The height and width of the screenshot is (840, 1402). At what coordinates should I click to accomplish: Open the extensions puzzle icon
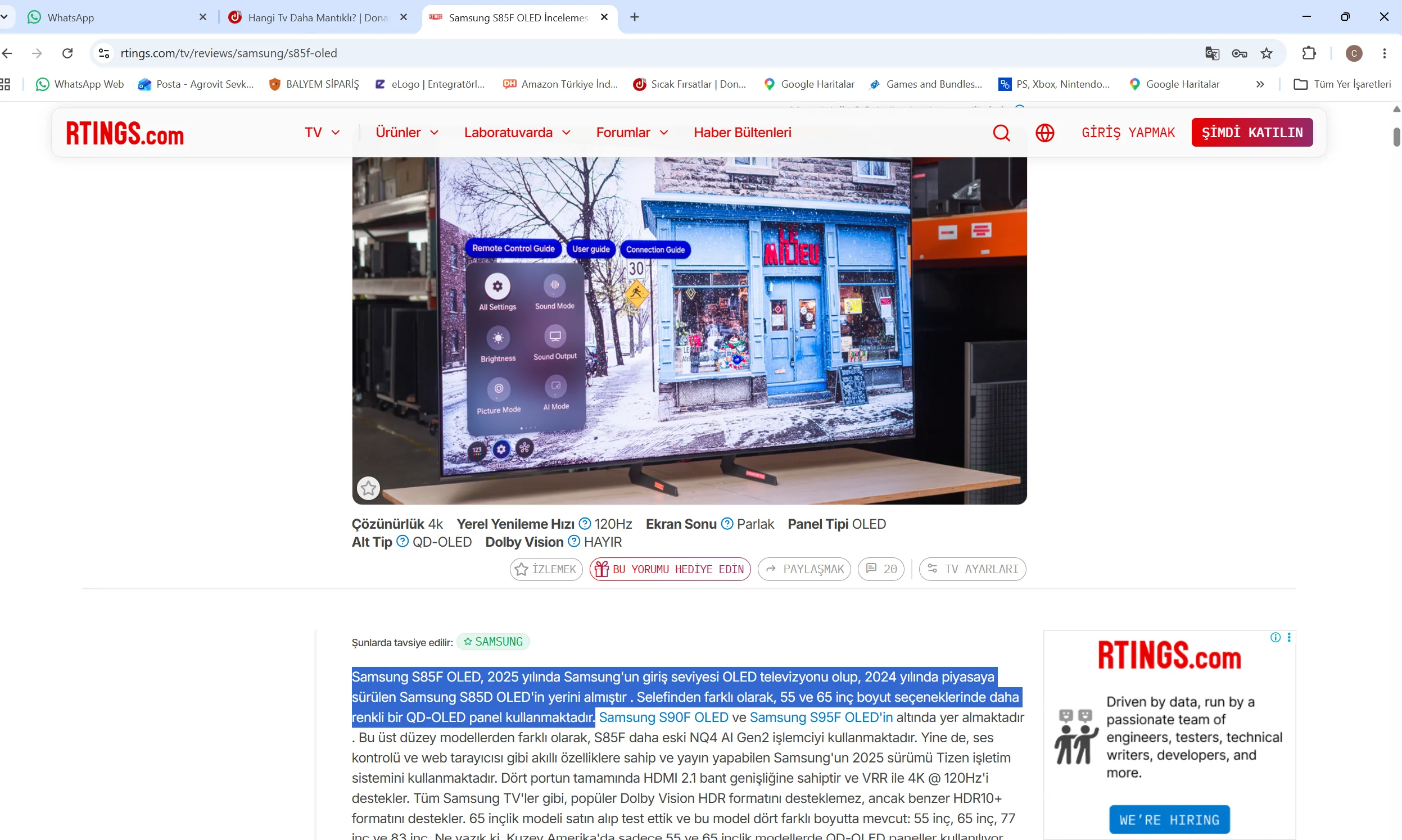[1309, 53]
